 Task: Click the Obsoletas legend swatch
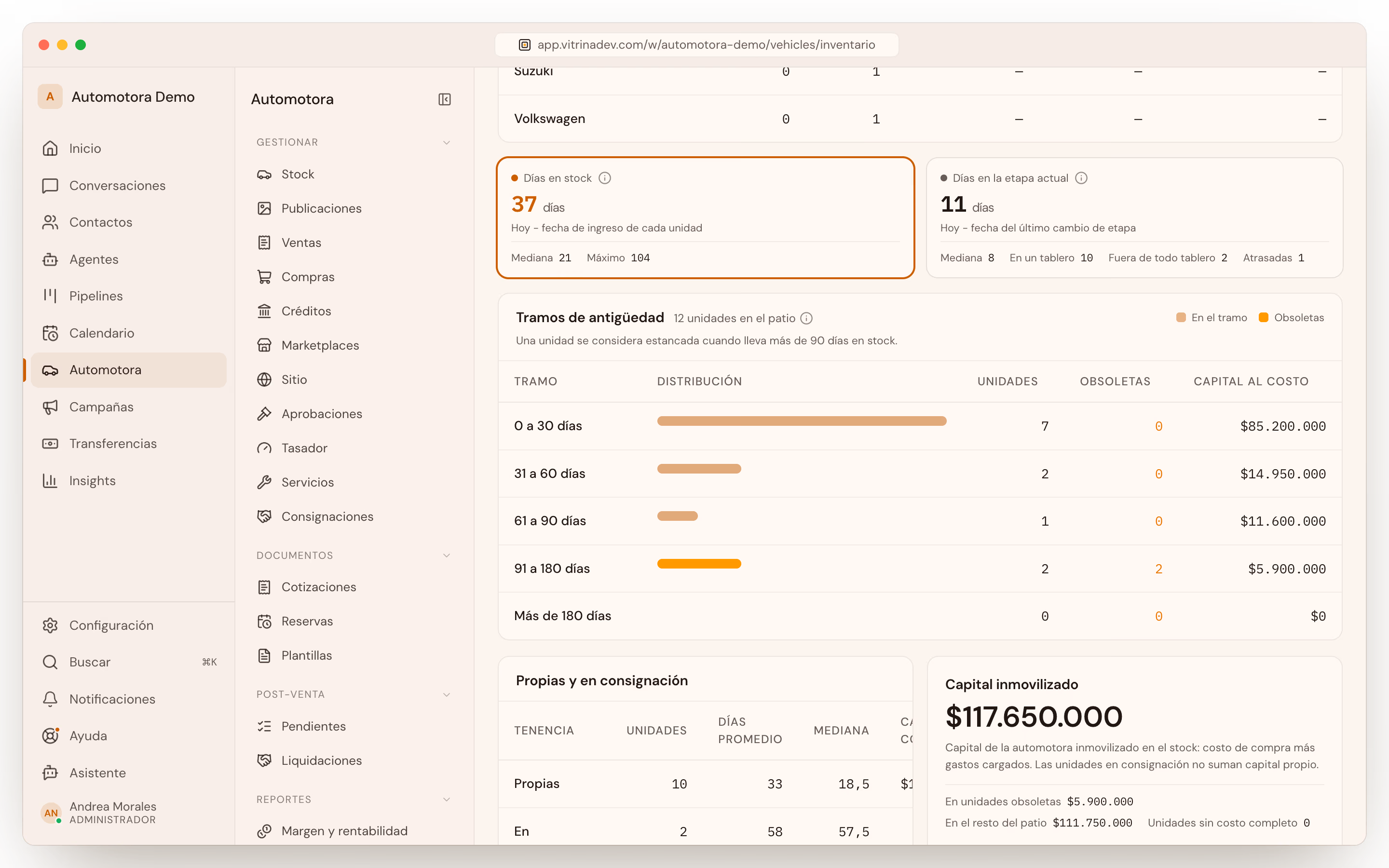pyautogui.click(x=1263, y=317)
